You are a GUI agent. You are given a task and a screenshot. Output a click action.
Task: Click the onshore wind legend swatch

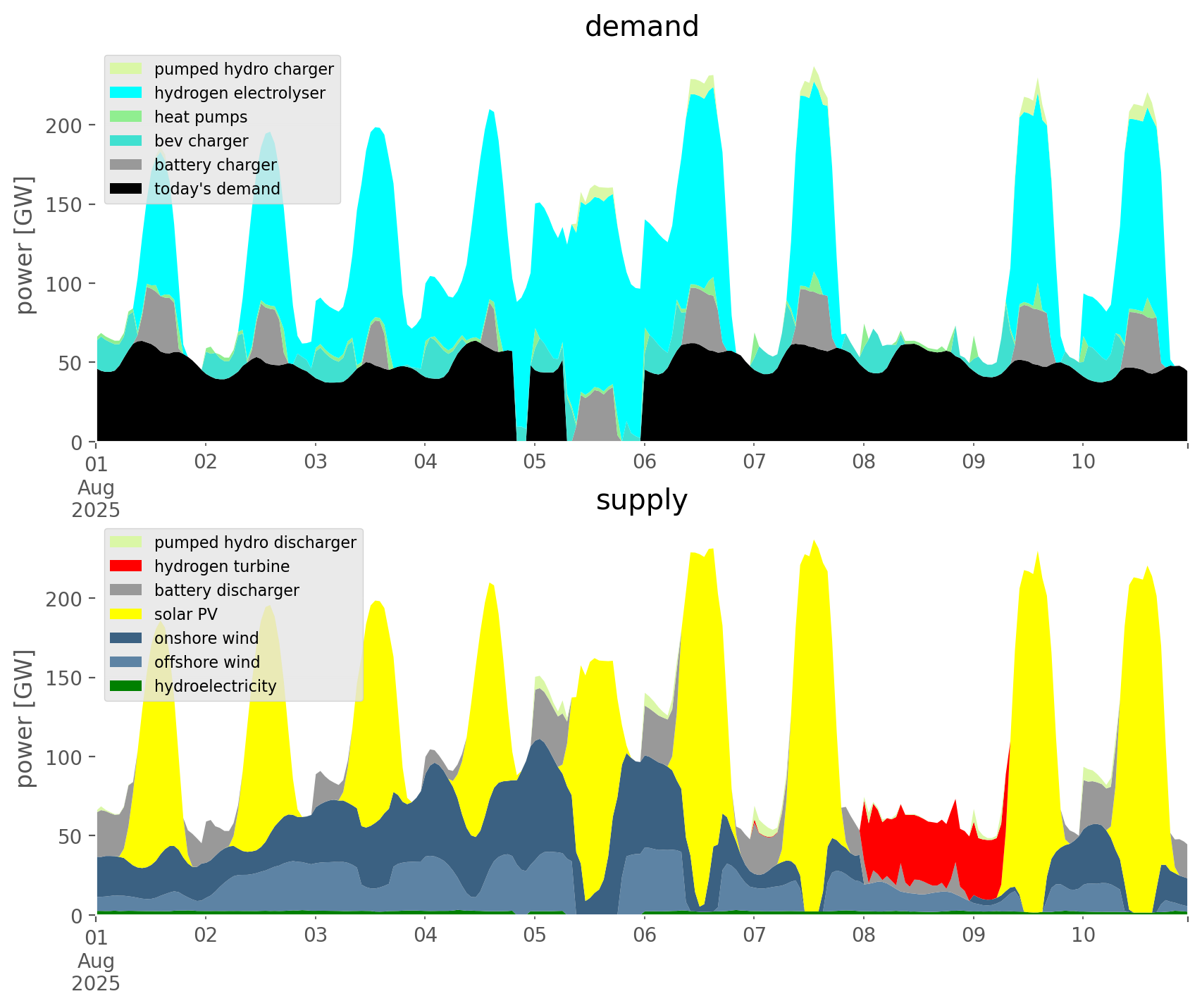point(127,638)
